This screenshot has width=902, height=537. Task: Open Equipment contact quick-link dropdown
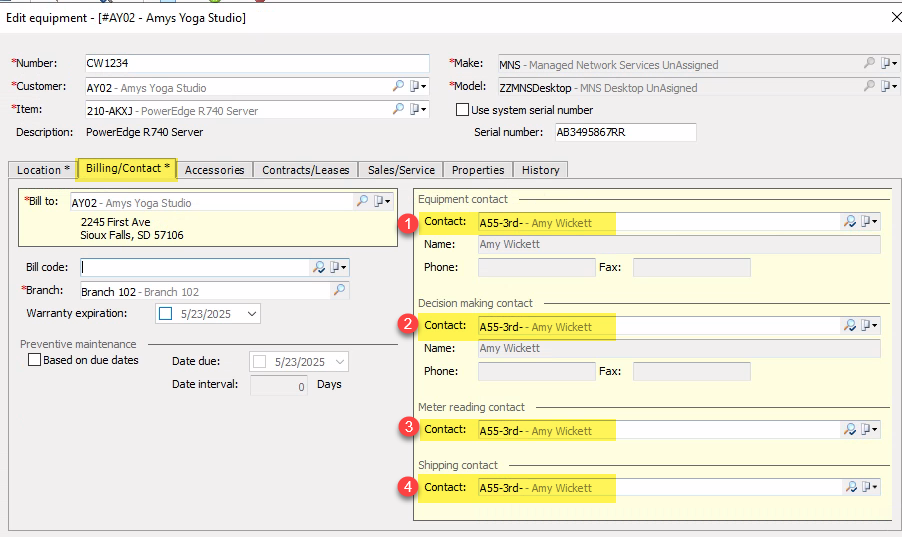click(x=869, y=222)
